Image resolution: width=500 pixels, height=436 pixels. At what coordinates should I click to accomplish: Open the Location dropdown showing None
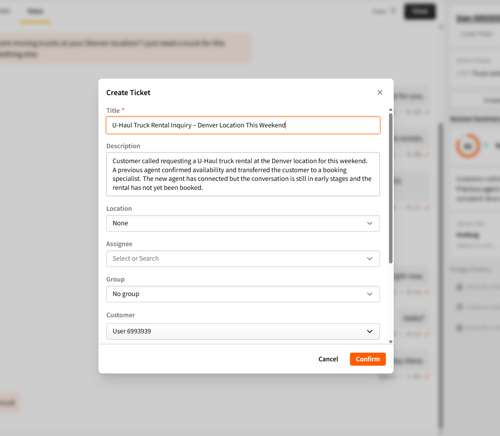(x=243, y=223)
